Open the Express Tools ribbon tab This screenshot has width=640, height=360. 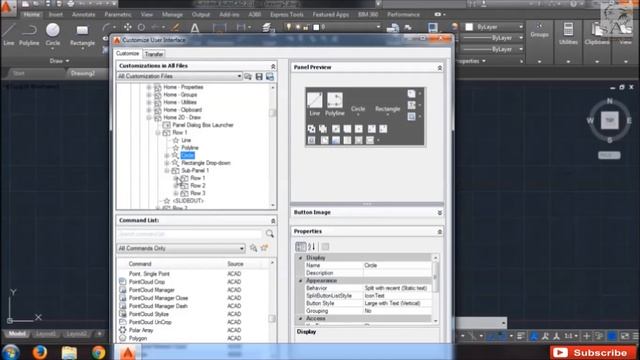(287, 14)
